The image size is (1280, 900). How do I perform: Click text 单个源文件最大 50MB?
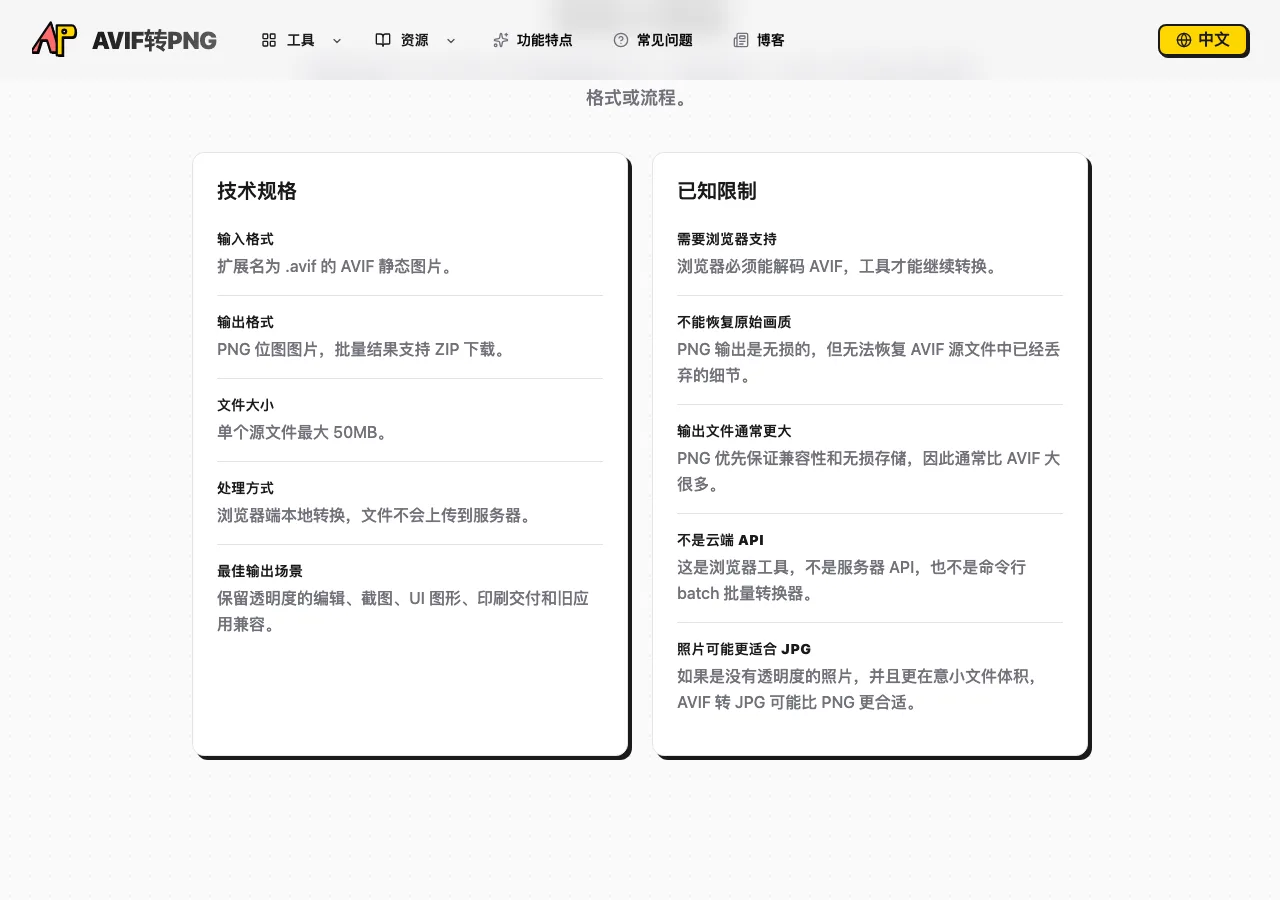[x=303, y=433]
